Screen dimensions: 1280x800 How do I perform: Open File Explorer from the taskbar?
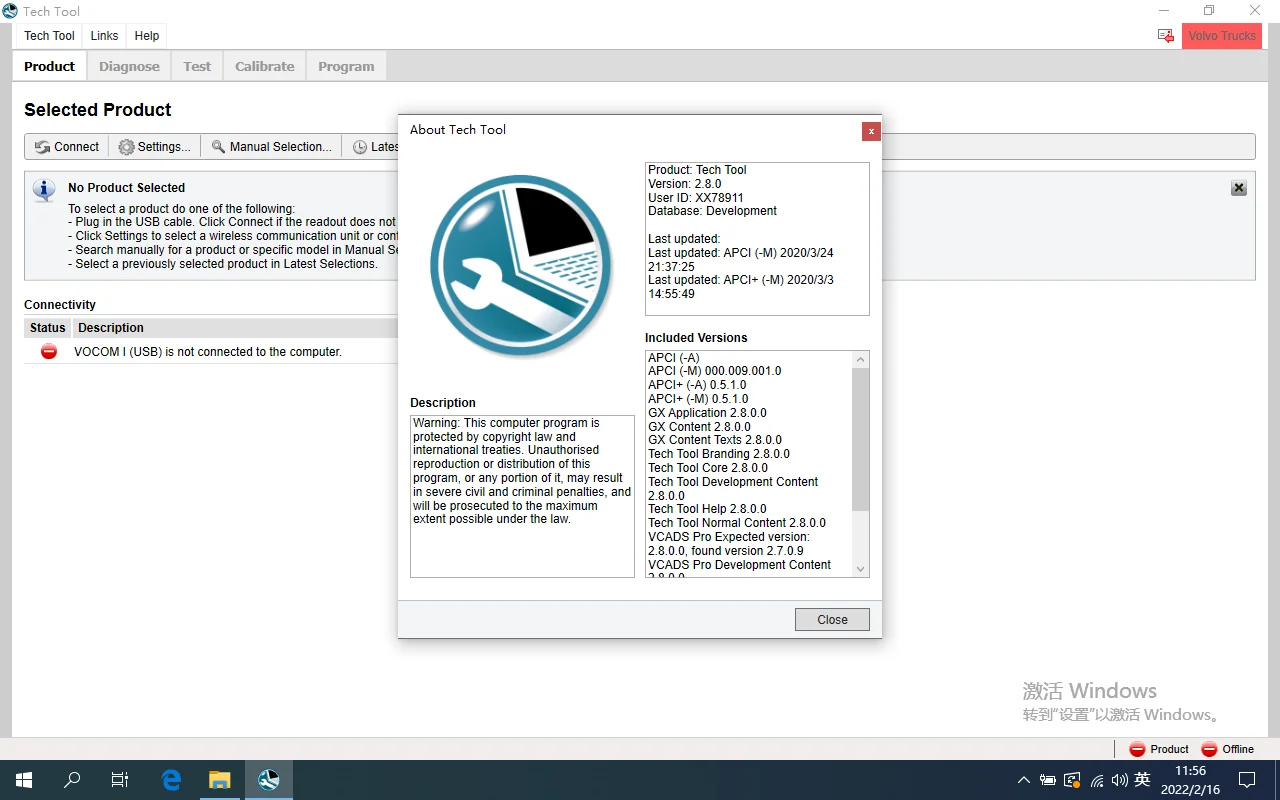[x=219, y=780]
